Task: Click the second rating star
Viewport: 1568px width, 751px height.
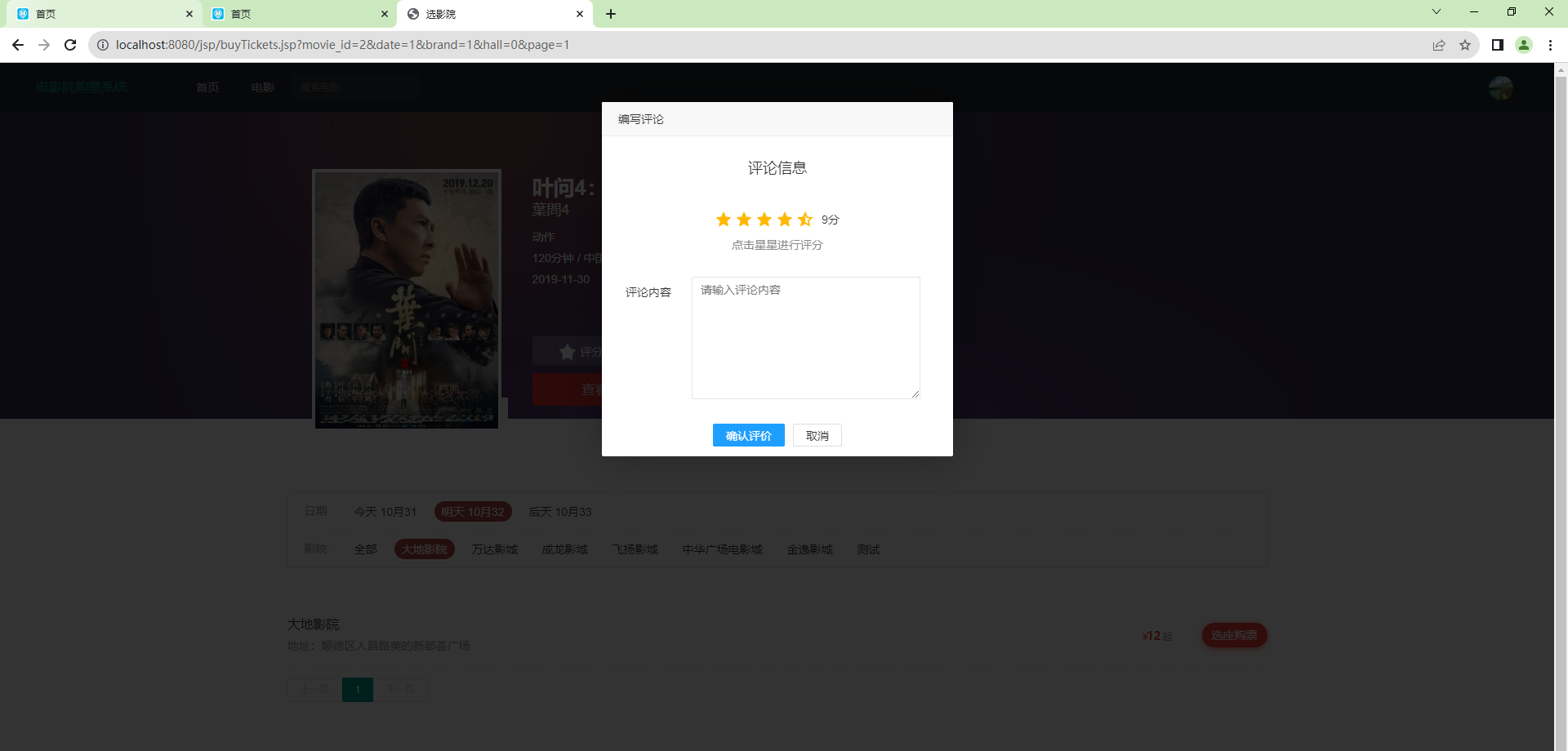Action: pyautogui.click(x=744, y=220)
